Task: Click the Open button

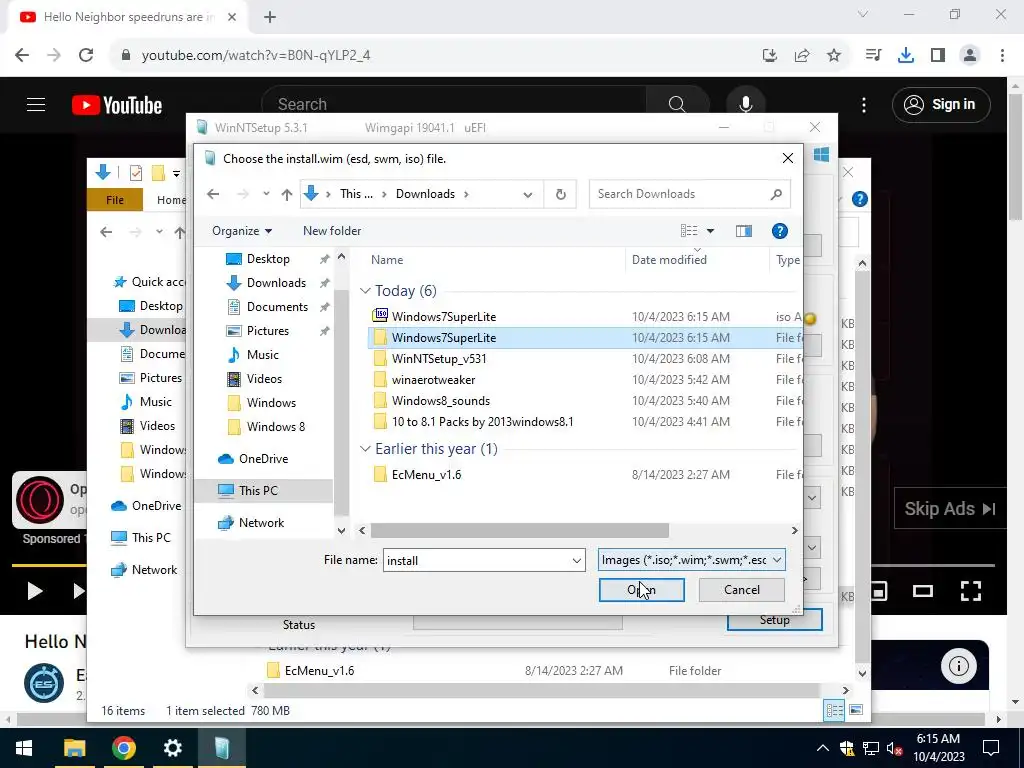Action: pos(641,590)
